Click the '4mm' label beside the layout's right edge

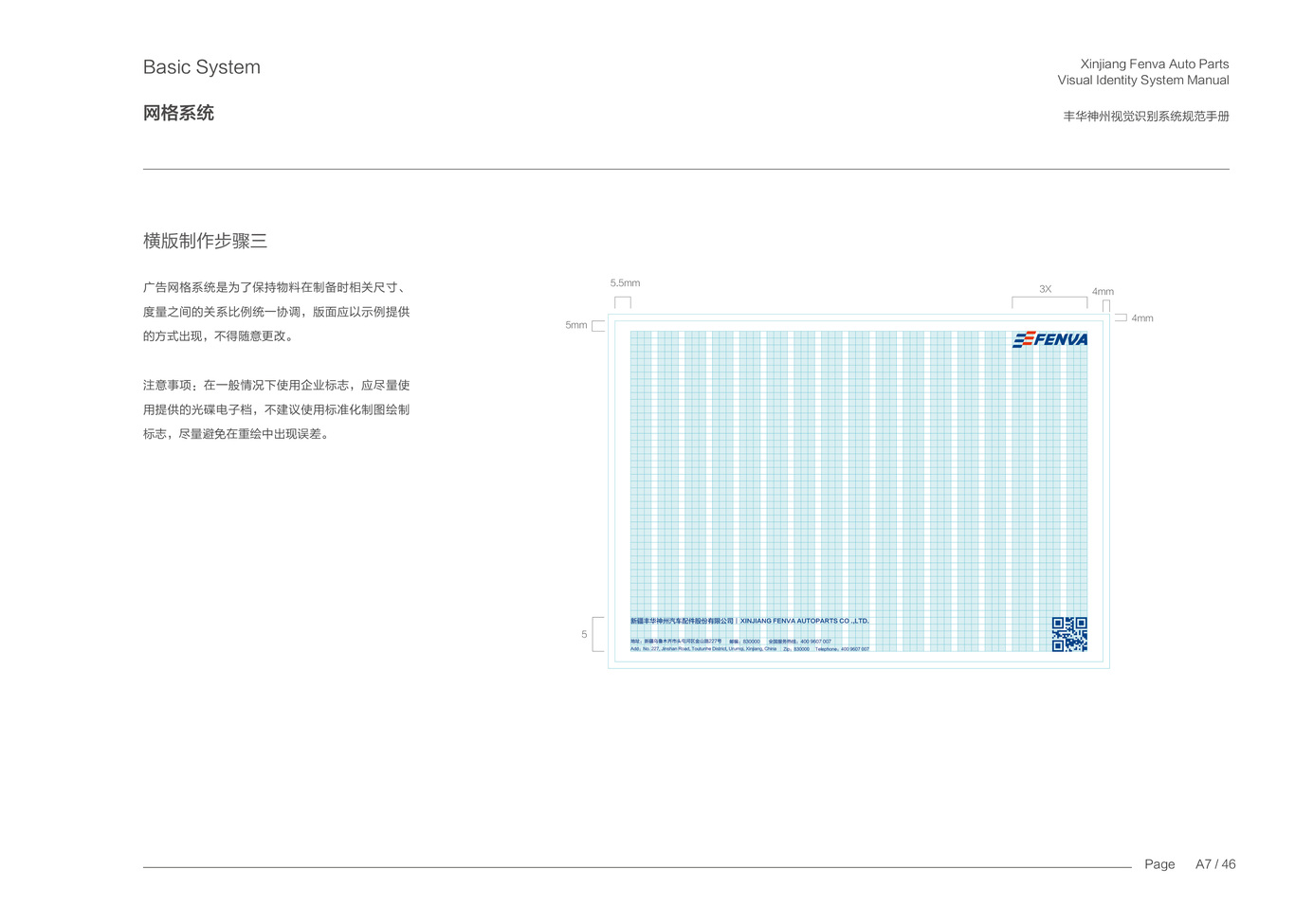[x=1142, y=318]
